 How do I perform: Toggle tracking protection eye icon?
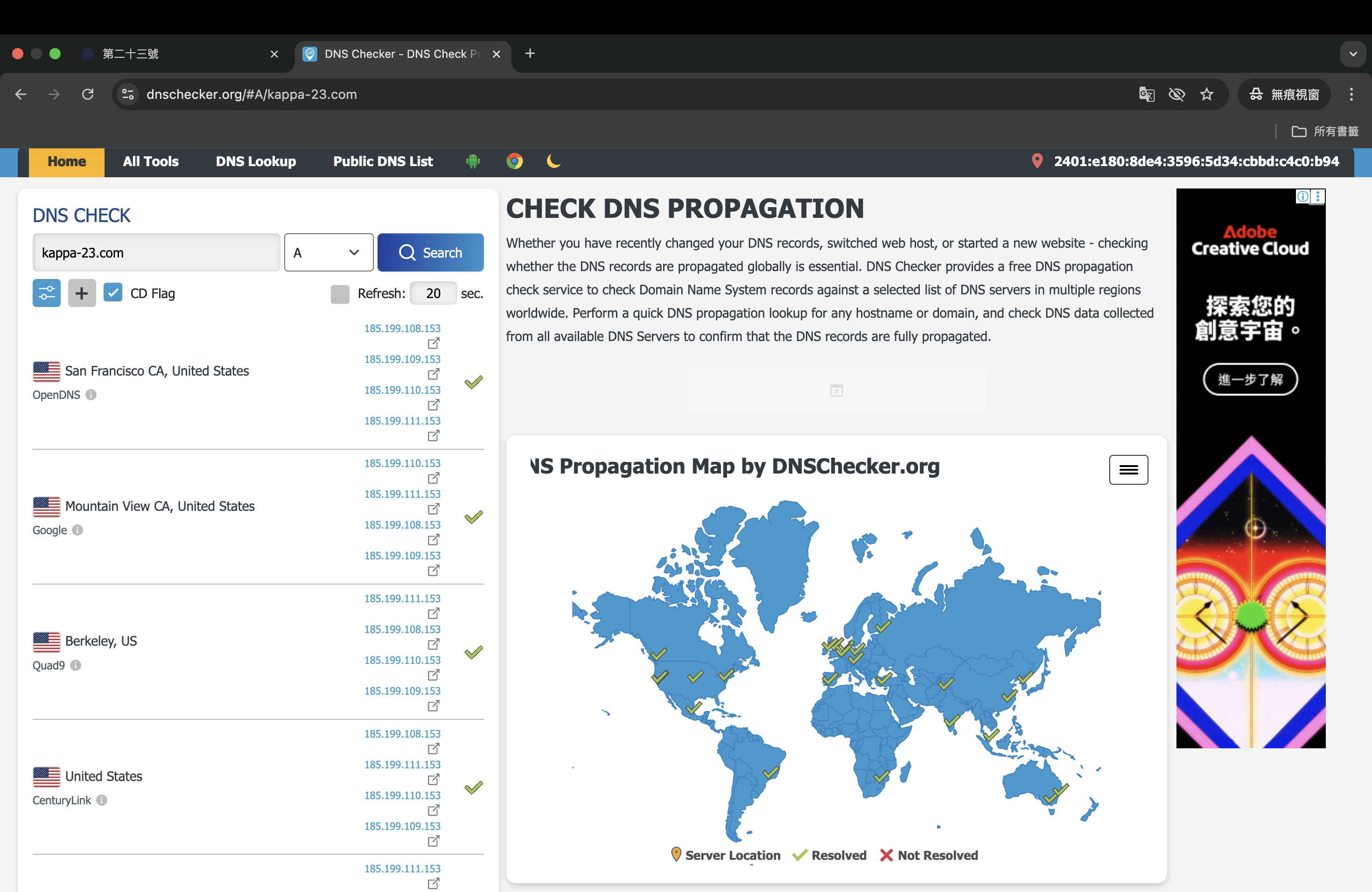(1176, 94)
